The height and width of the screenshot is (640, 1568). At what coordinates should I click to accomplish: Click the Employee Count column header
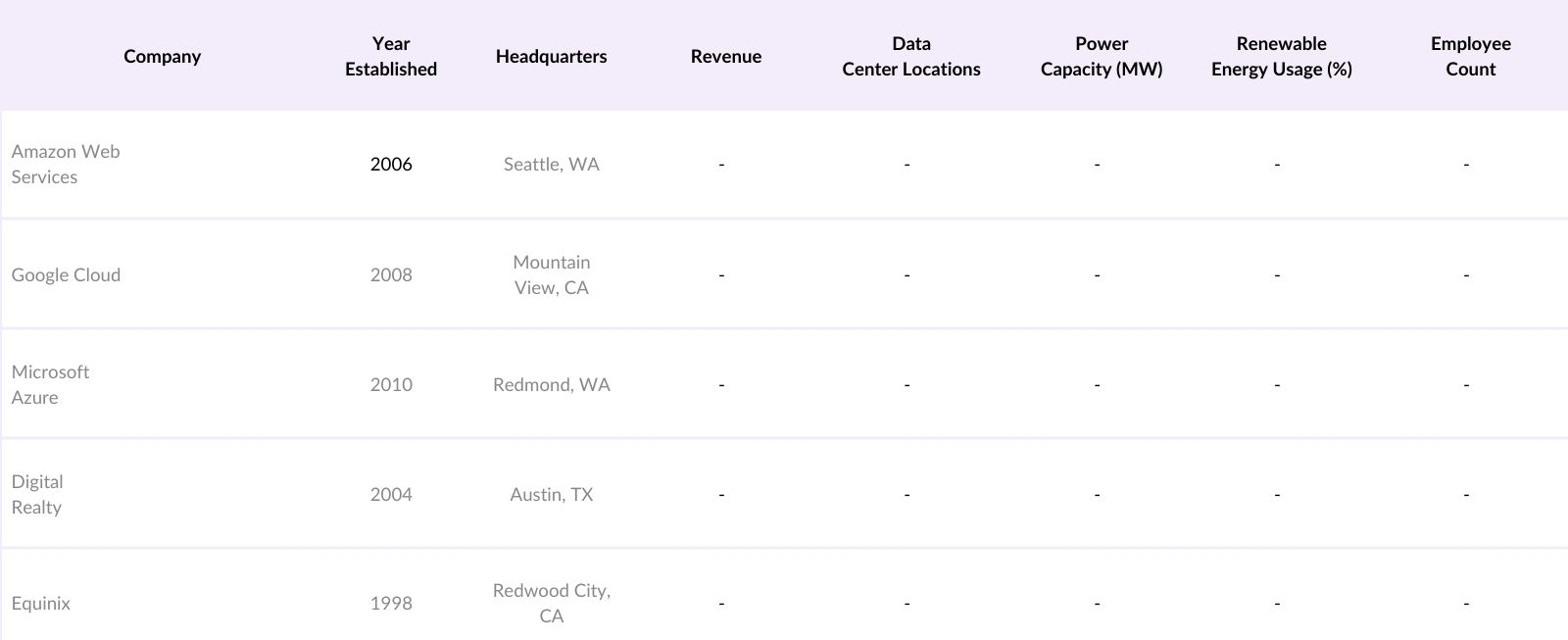point(1470,56)
